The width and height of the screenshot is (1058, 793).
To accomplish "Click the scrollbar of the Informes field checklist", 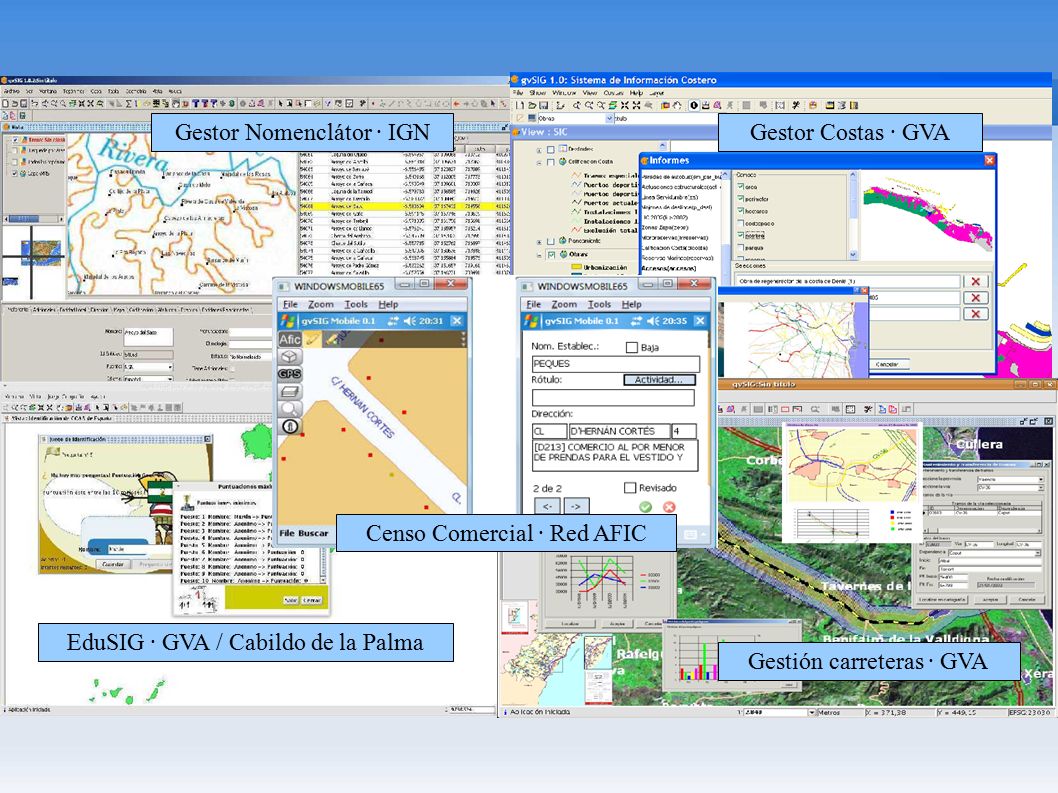I will 853,215.
